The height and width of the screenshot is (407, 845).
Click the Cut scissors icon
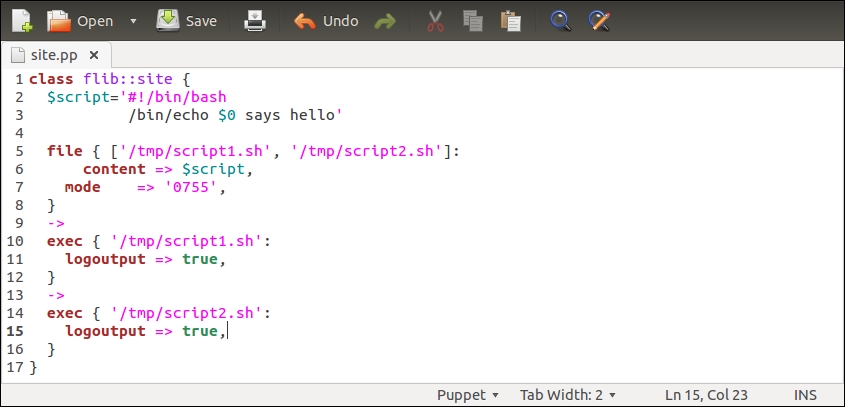(435, 21)
